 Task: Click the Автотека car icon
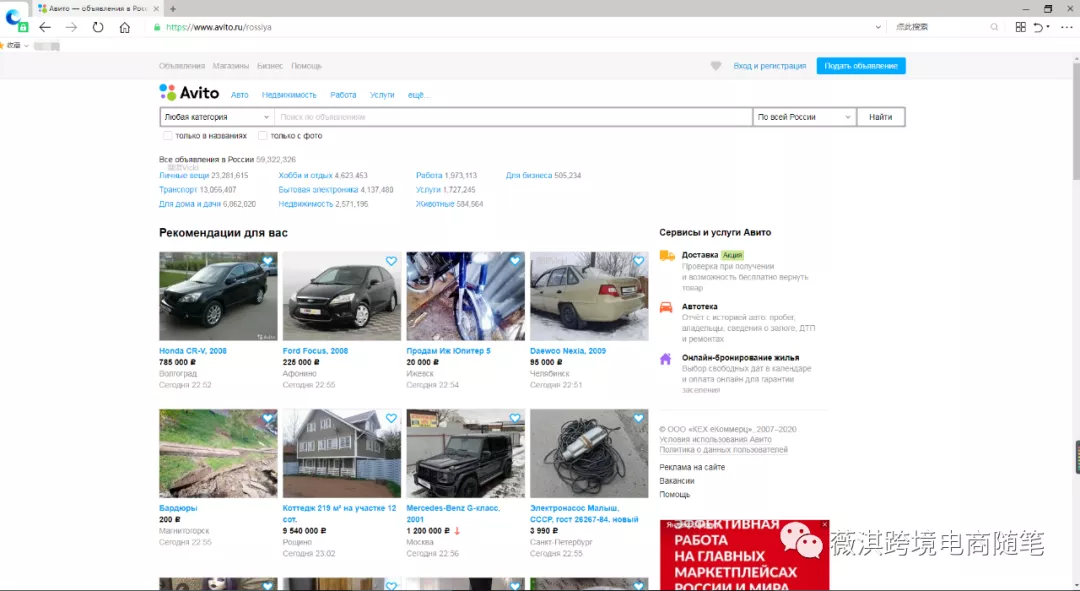click(666, 307)
